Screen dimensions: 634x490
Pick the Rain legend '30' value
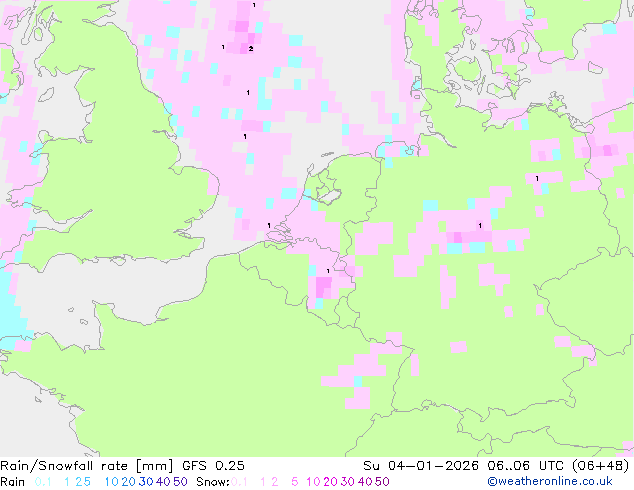click(x=146, y=482)
